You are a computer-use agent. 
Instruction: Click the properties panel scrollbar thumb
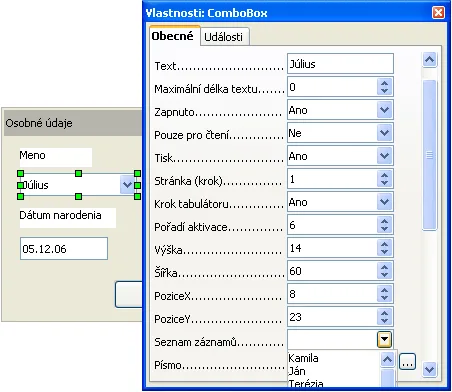(x=429, y=155)
